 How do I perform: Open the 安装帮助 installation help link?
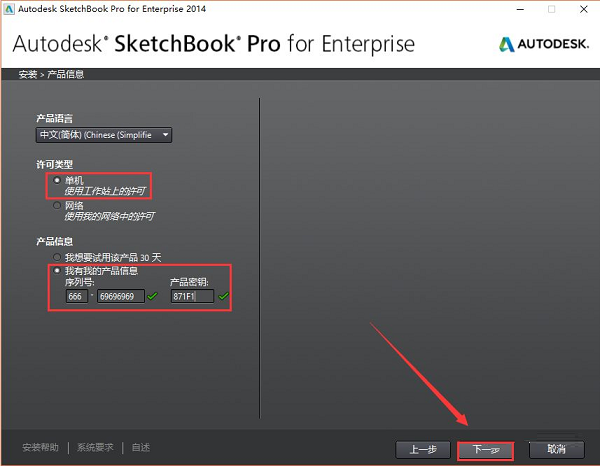click(x=40, y=447)
